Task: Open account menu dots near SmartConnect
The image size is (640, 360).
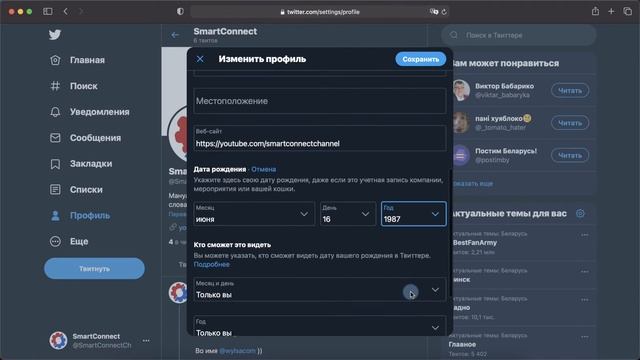Action: click(146, 340)
